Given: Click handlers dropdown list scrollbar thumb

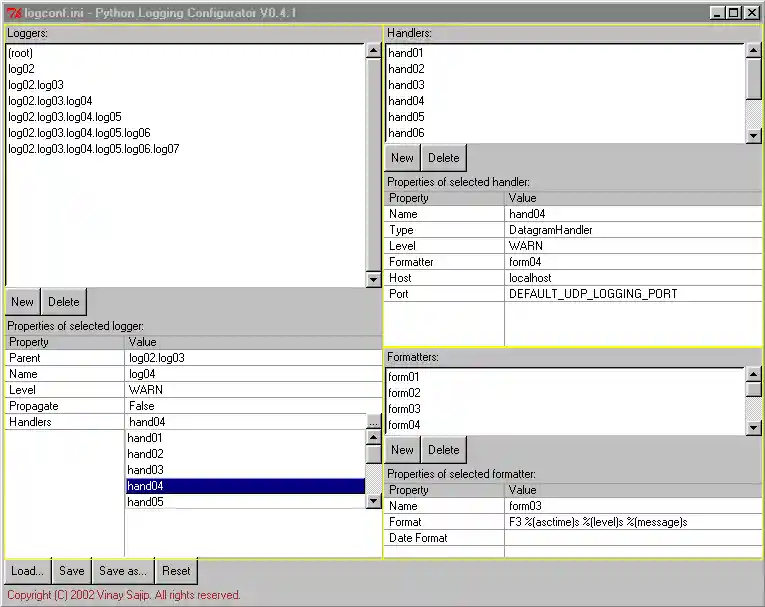Looking at the screenshot, I should tap(373, 454).
